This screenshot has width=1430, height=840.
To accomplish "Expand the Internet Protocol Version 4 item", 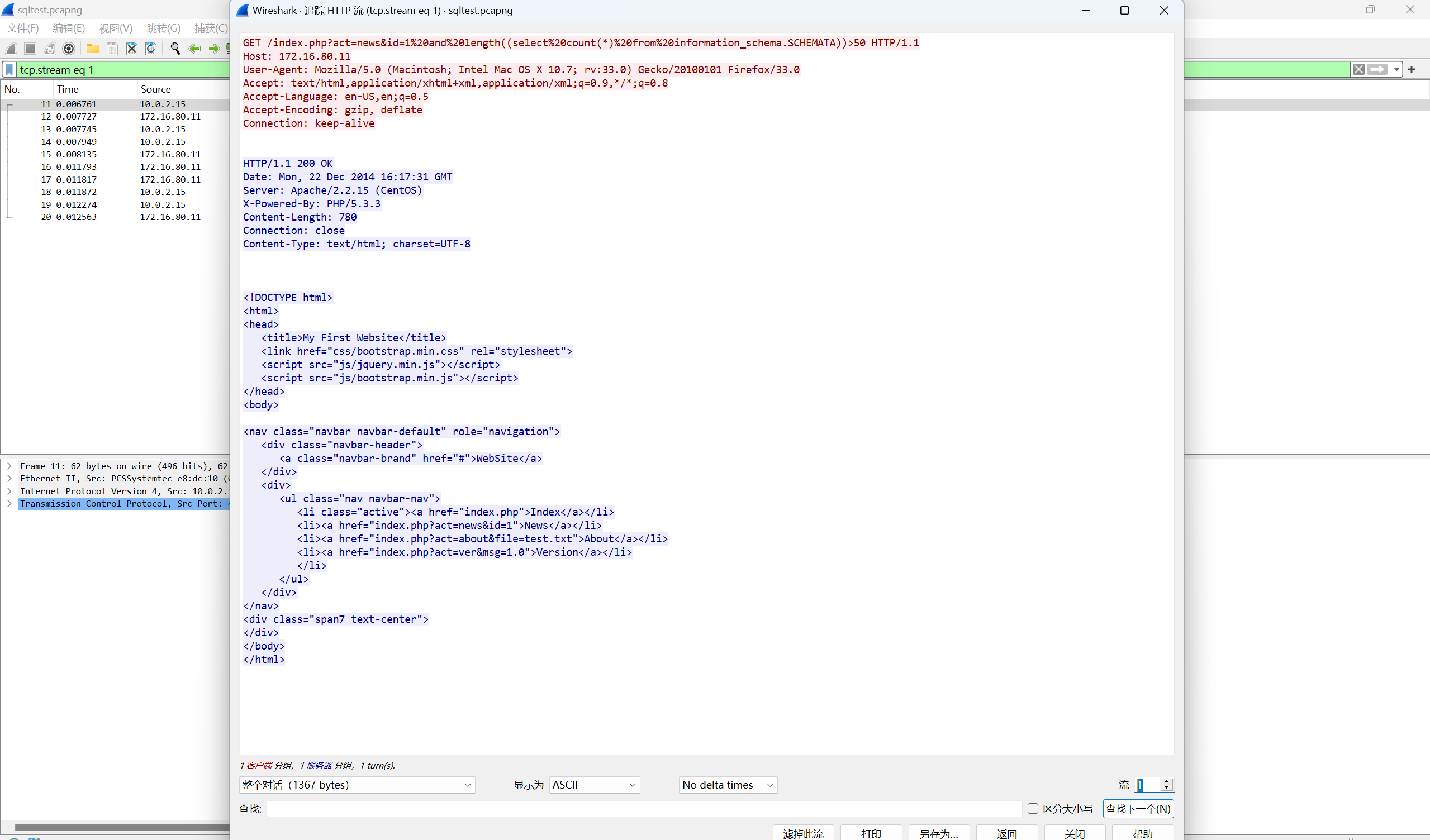I will pos(9,491).
